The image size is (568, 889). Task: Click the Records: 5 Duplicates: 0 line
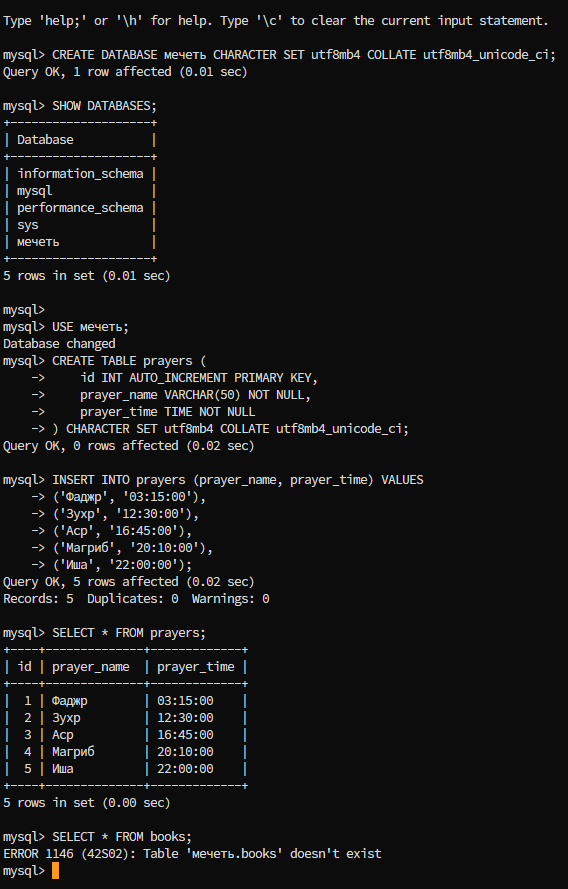(136, 599)
